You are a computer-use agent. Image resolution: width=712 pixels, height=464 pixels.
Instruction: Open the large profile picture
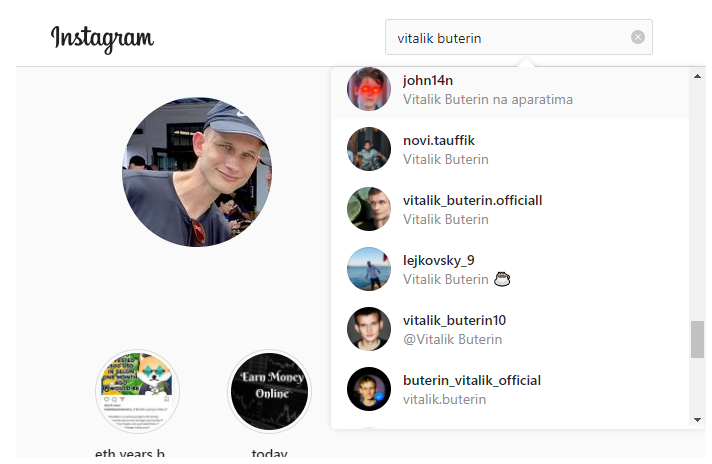(x=197, y=172)
